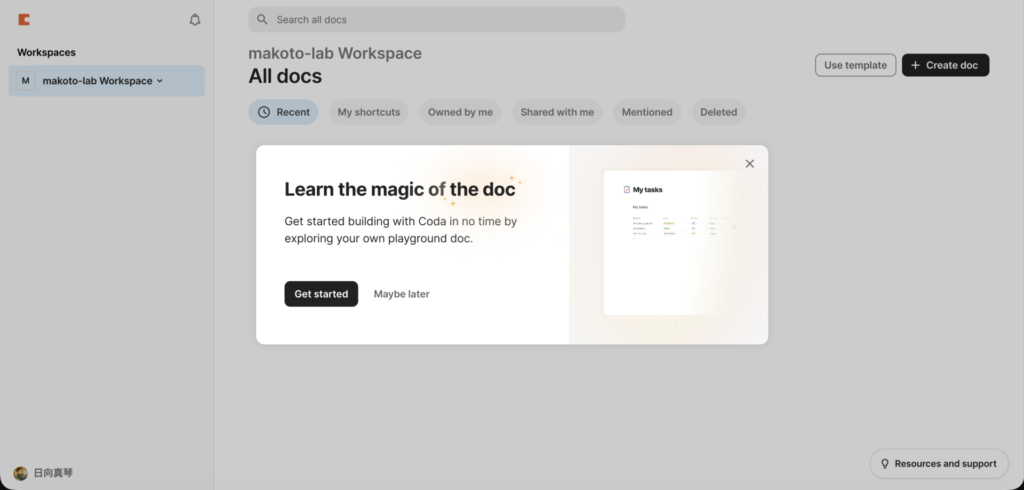
Task: View the Deleted docs tab
Action: 718,112
